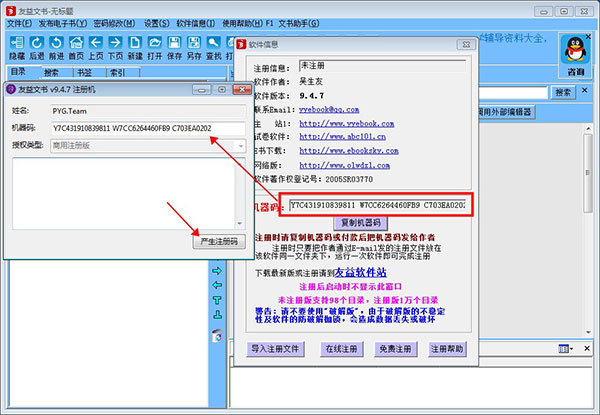Open the 密码修改(M) menu
Image resolution: width=600 pixels, height=415 pixels.
(114, 23)
